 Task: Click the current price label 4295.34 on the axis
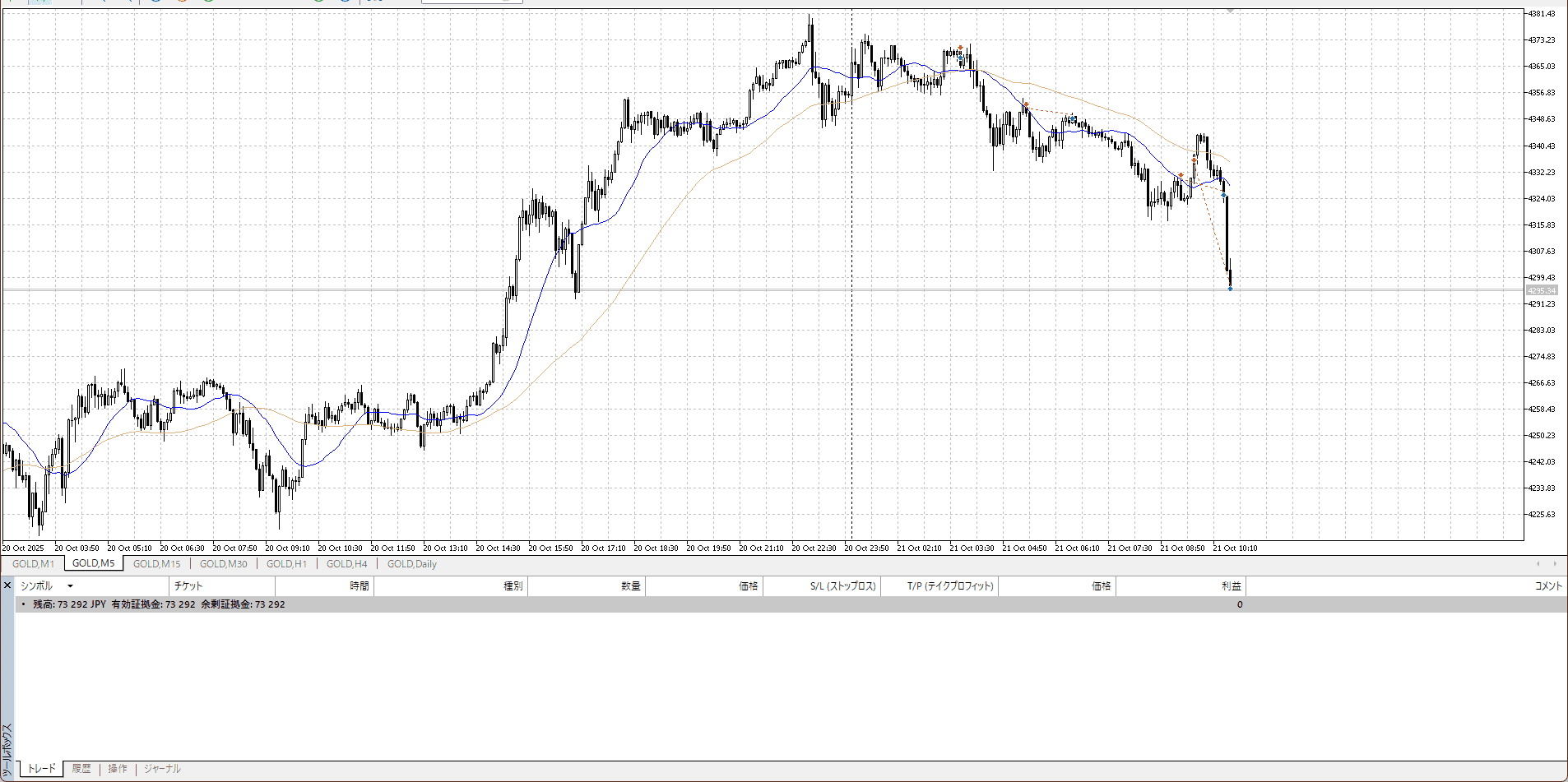[1542, 290]
